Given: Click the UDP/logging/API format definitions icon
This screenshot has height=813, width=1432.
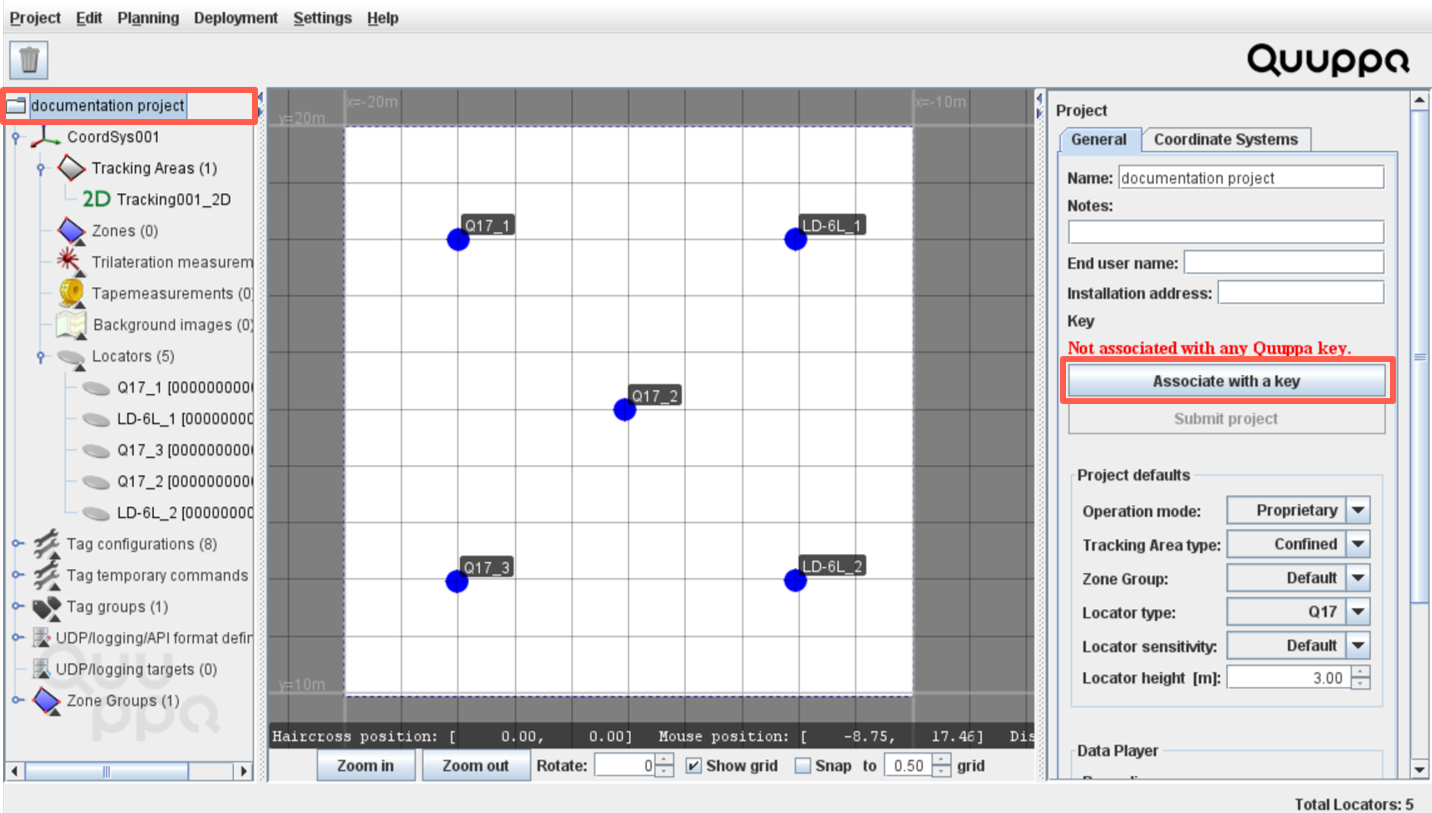Looking at the screenshot, I should pyautogui.click(x=41, y=638).
